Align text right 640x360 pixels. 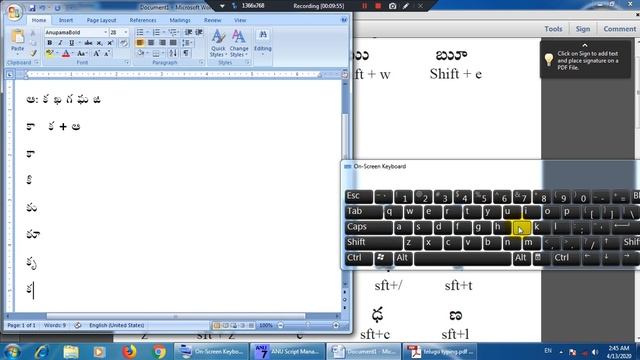[162, 43]
